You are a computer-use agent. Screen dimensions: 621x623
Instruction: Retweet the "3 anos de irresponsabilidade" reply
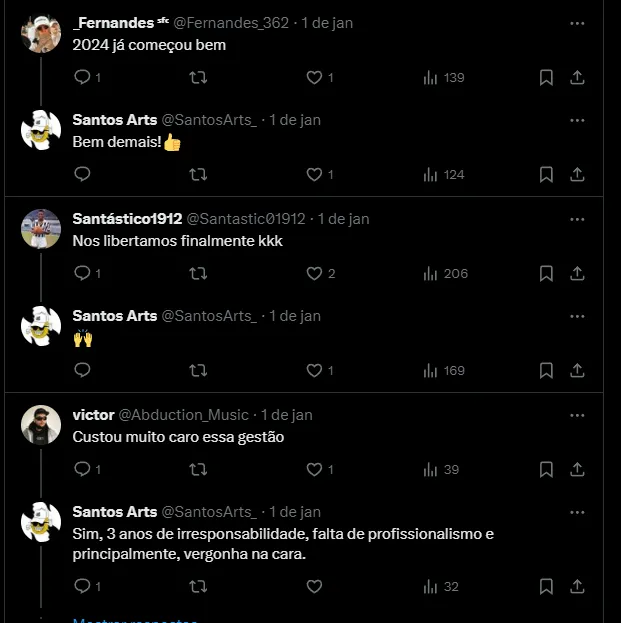[198, 586]
